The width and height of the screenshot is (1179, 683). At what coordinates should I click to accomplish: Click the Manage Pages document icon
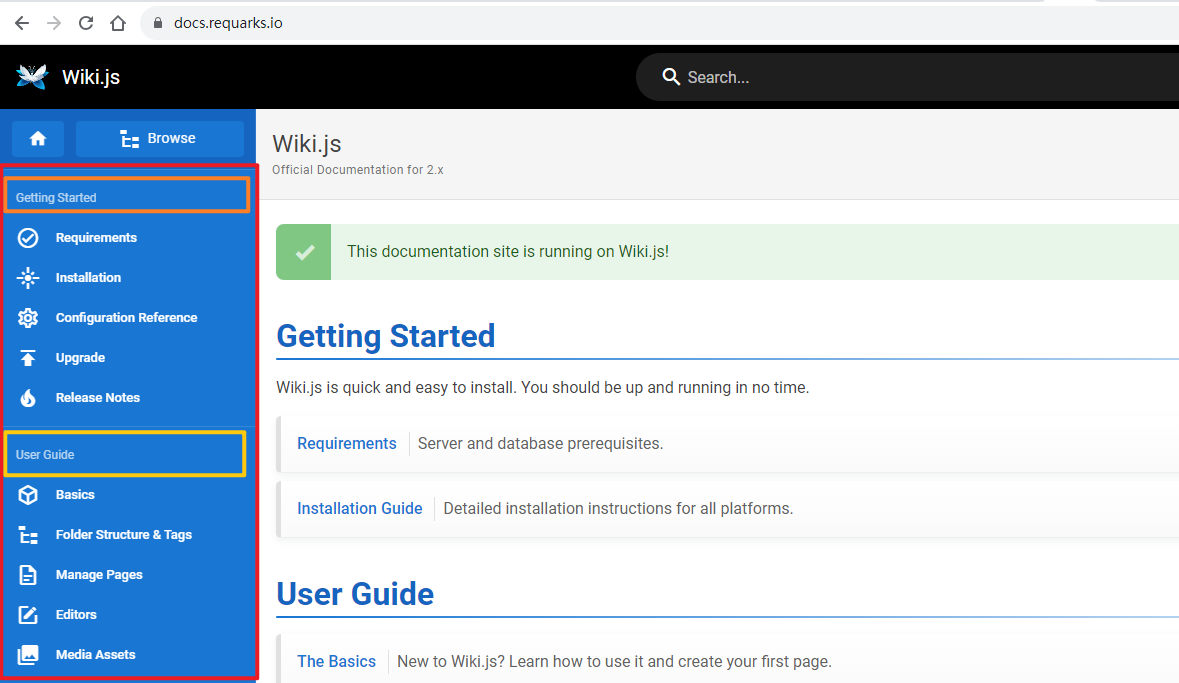coord(28,575)
